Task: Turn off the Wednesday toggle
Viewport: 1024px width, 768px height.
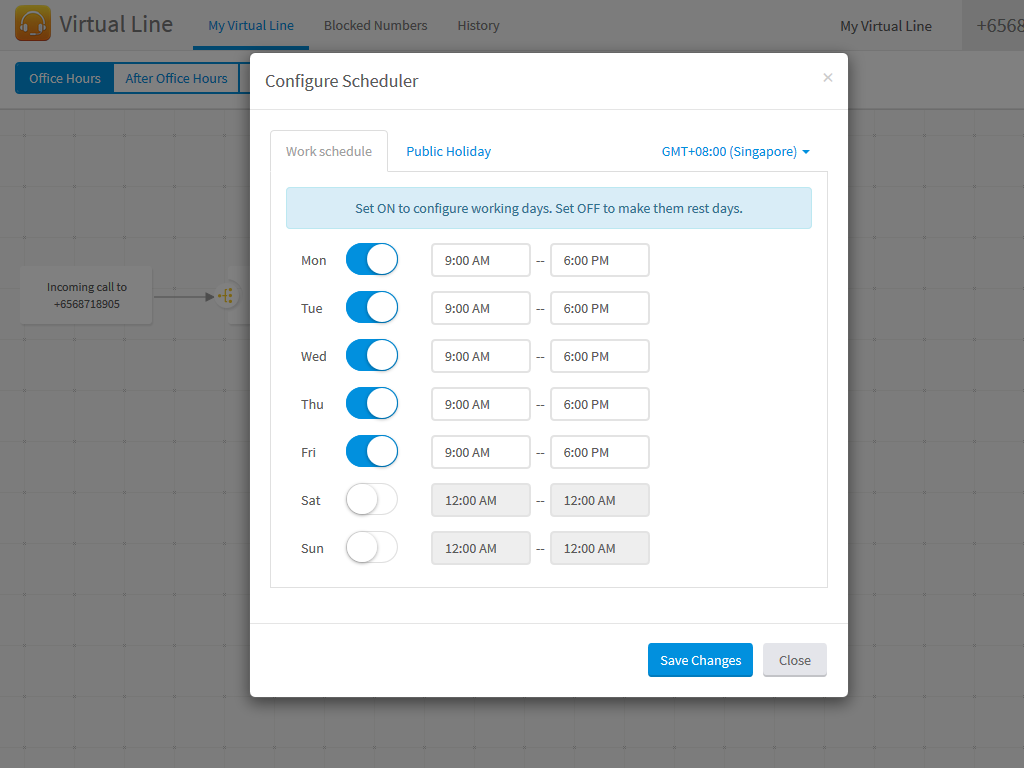Action: point(371,355)
